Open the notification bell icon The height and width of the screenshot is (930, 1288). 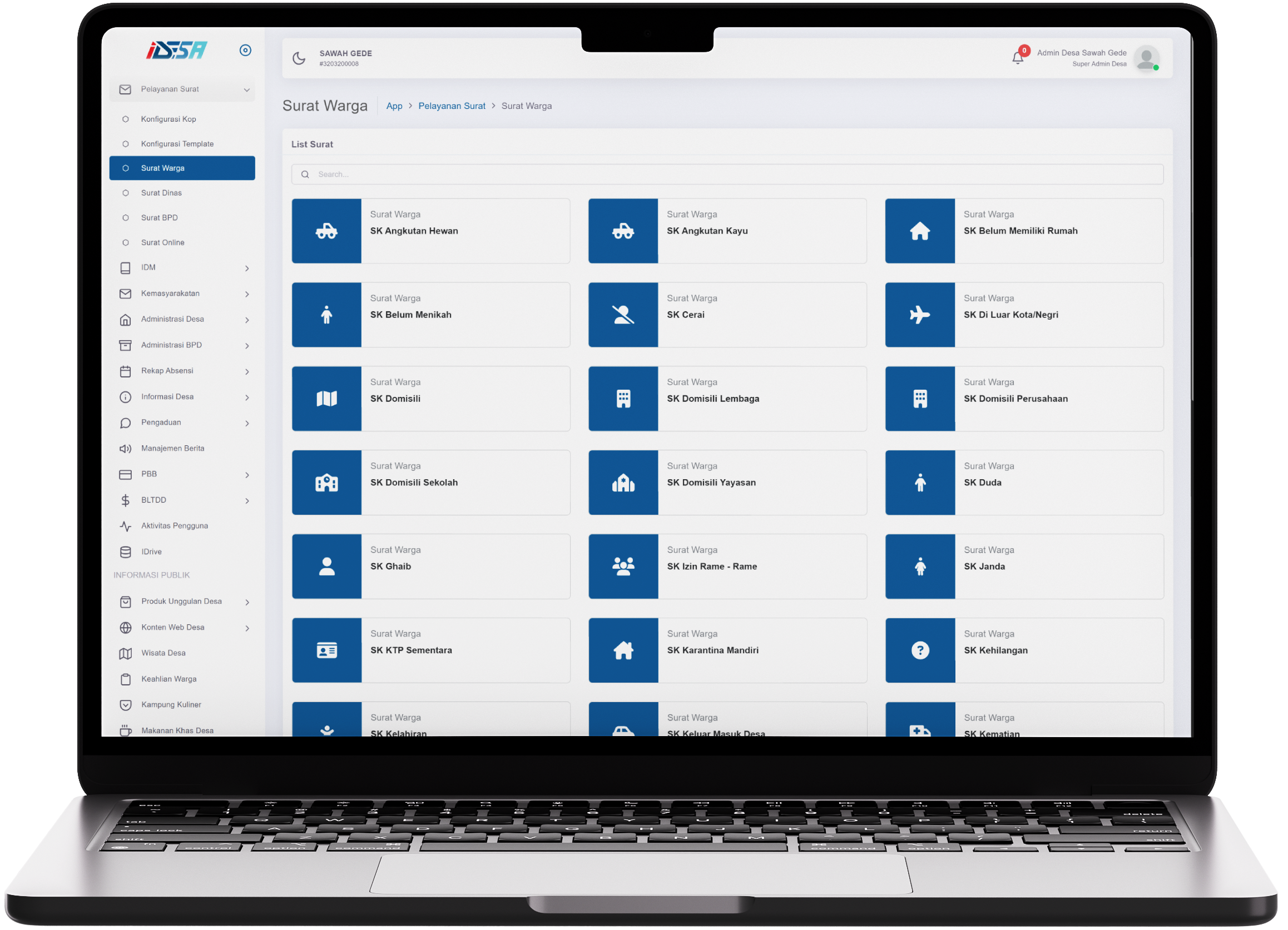[1018, 57]
